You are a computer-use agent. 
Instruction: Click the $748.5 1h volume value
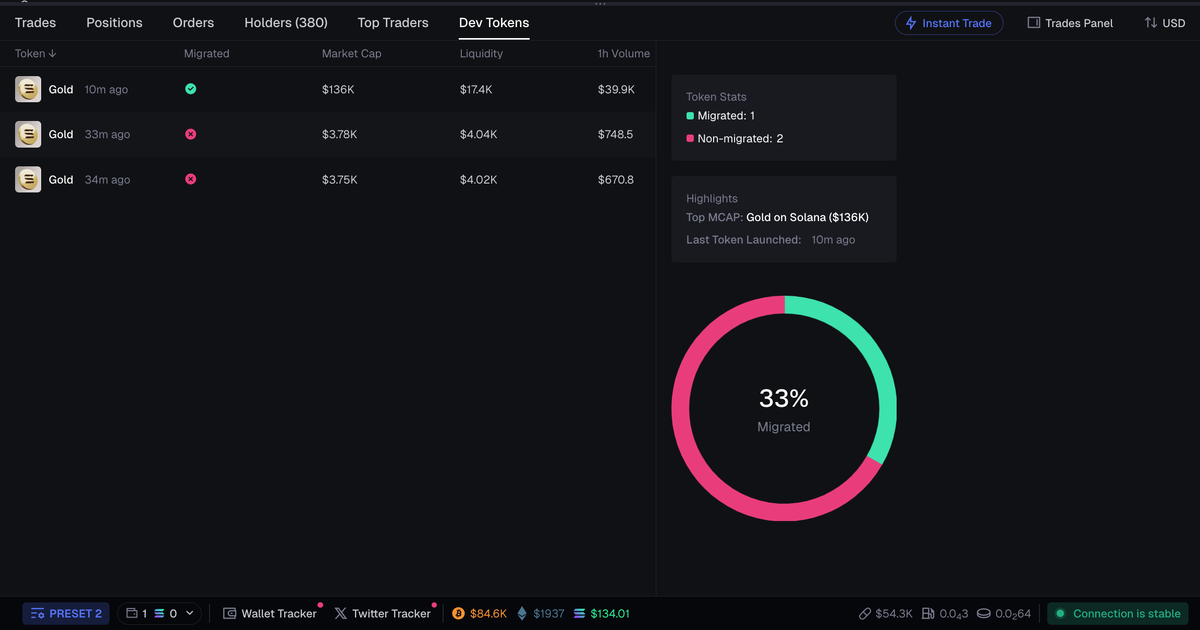pos(615,134)
